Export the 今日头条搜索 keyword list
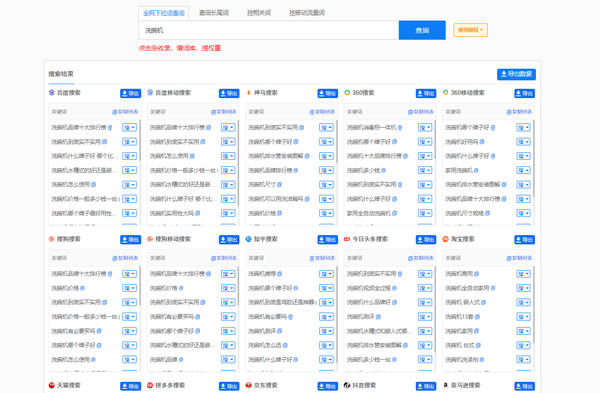 click(426, 240)
